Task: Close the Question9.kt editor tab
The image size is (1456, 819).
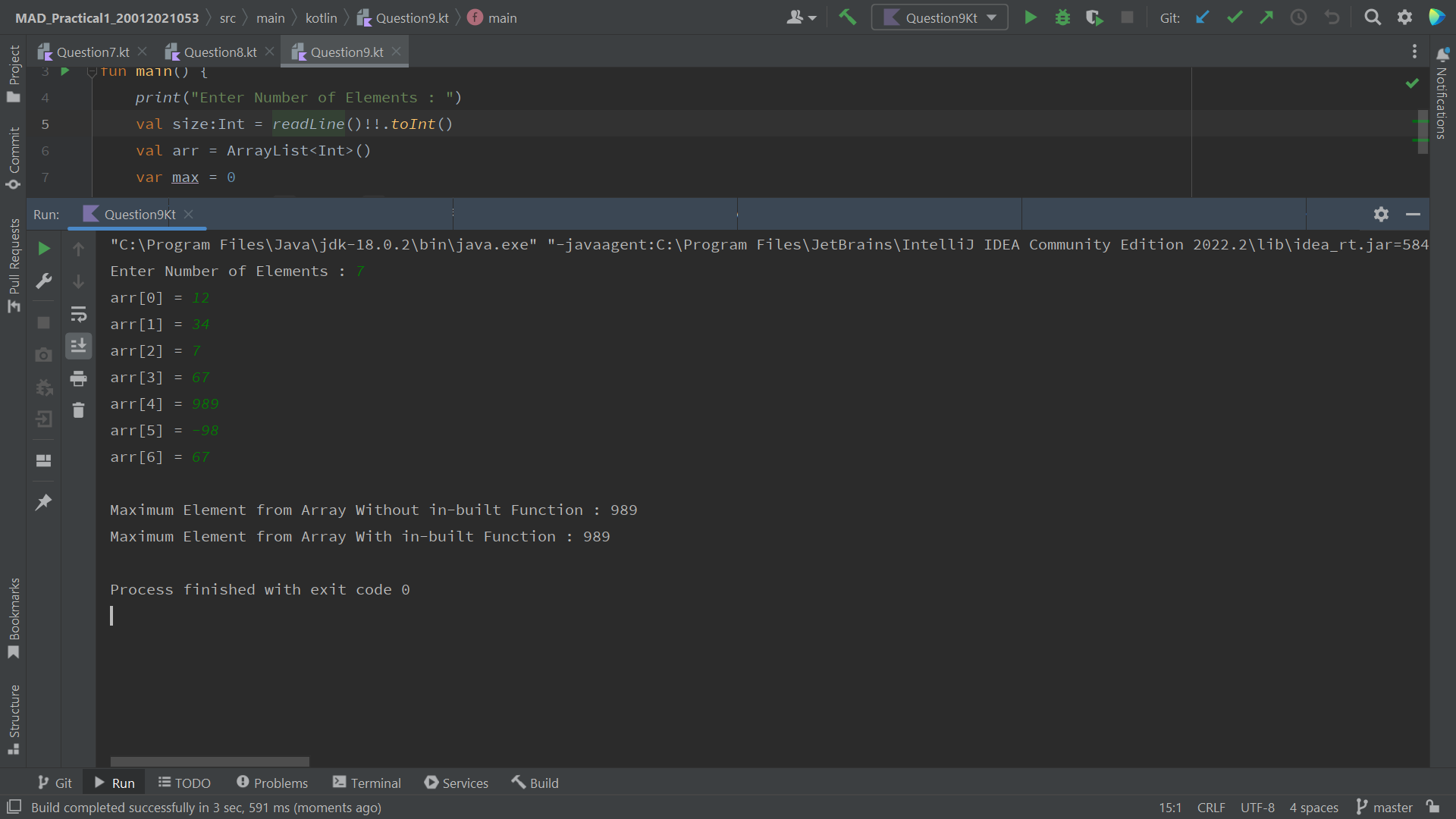Action: coord(396,52)
